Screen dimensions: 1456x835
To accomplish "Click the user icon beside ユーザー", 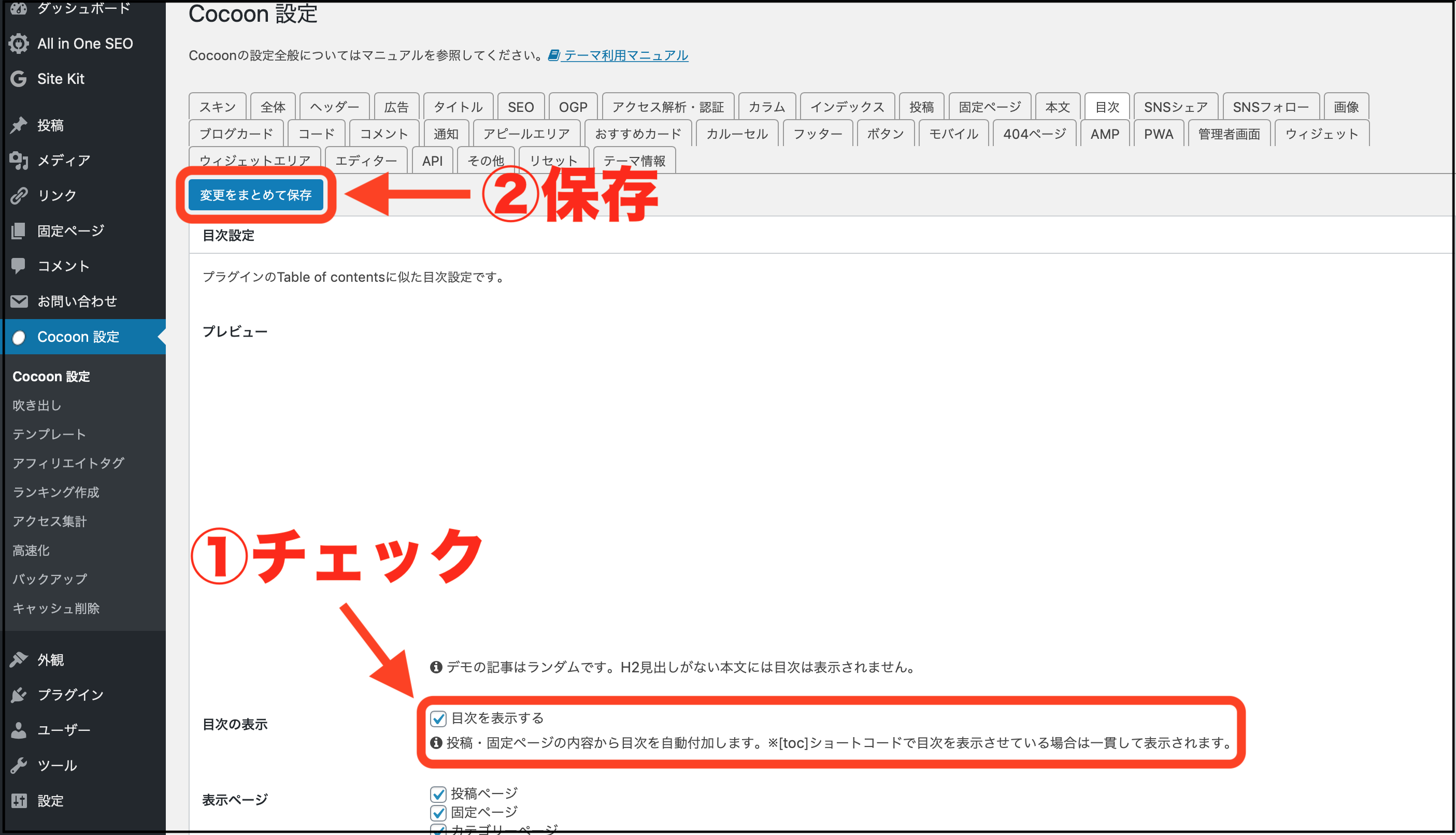I will [x=19, y=730].
